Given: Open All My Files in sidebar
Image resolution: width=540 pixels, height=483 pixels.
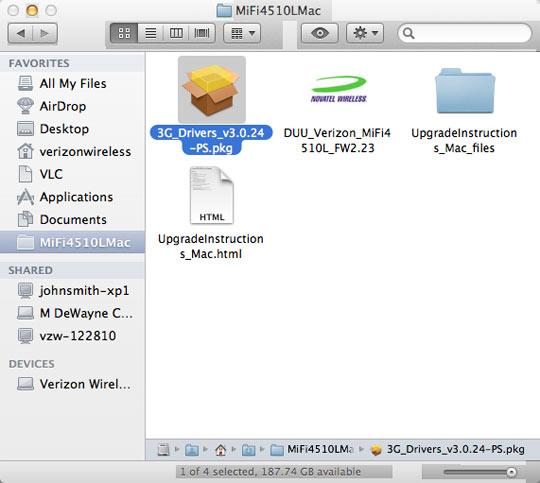Looking at the screenshot, I should [x=72, y=83].
